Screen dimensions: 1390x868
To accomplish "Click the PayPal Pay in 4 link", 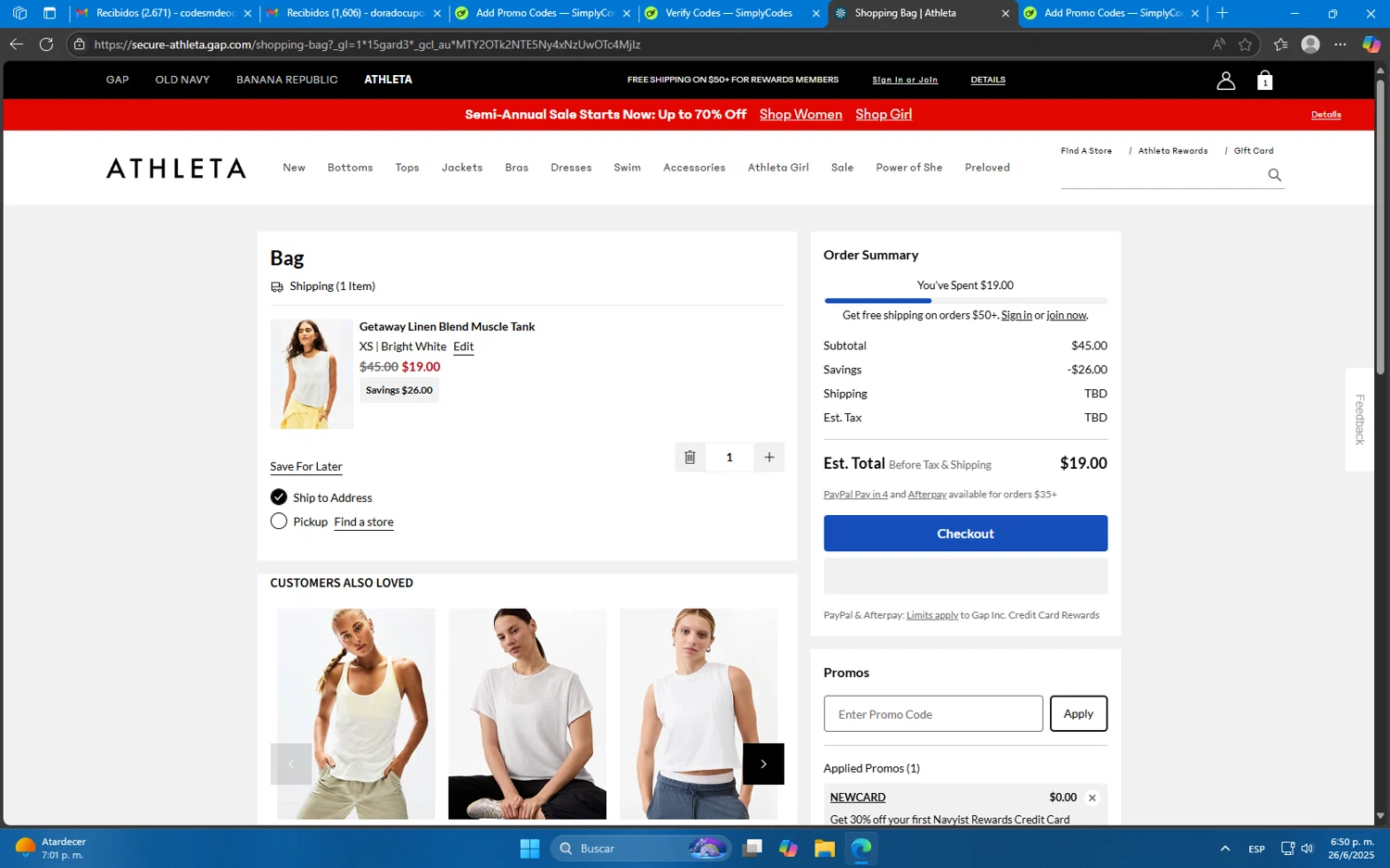I will pos(855,495).
